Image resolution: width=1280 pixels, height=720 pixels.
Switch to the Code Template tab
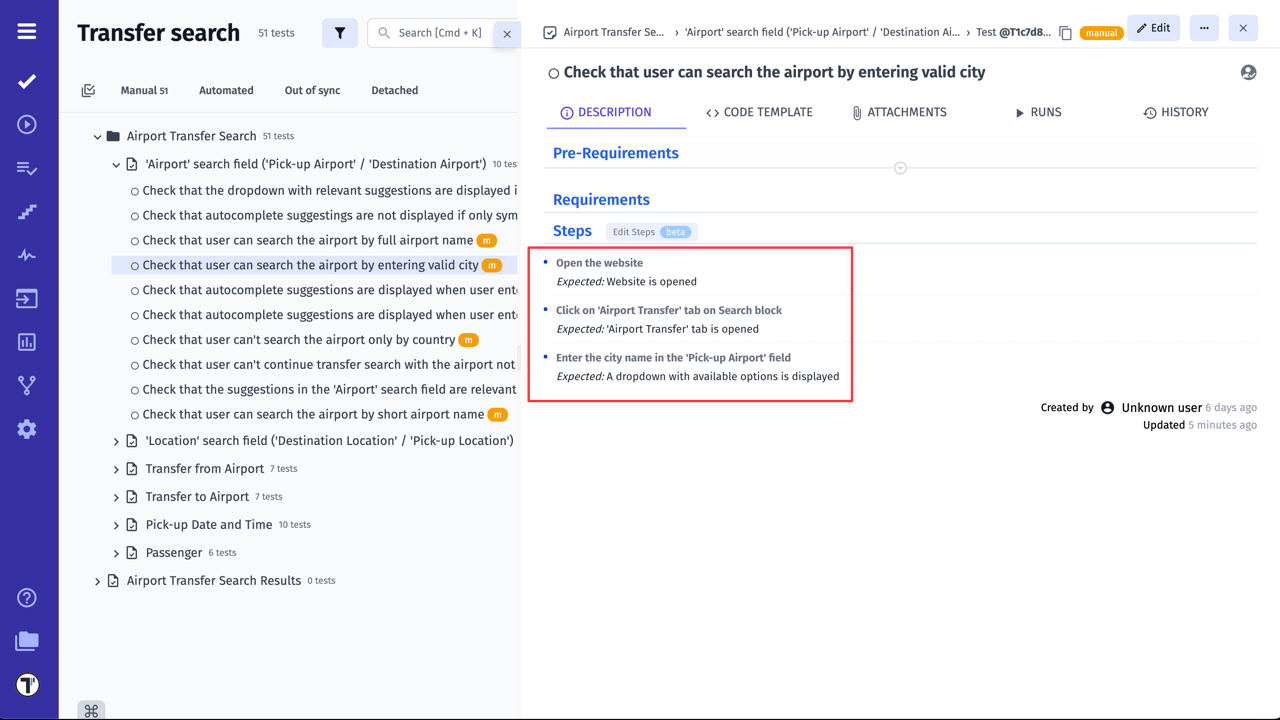pyautogui.click(x=759, y=113)
